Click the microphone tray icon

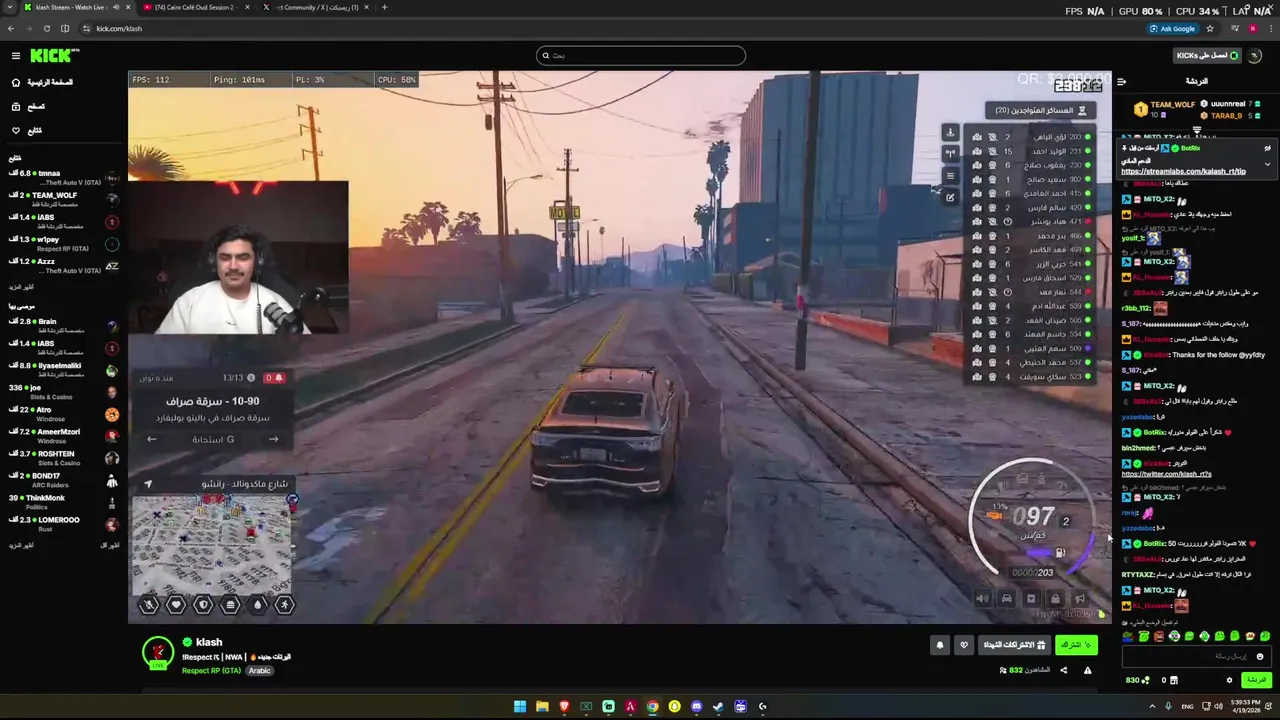[x=1168, y=706]
